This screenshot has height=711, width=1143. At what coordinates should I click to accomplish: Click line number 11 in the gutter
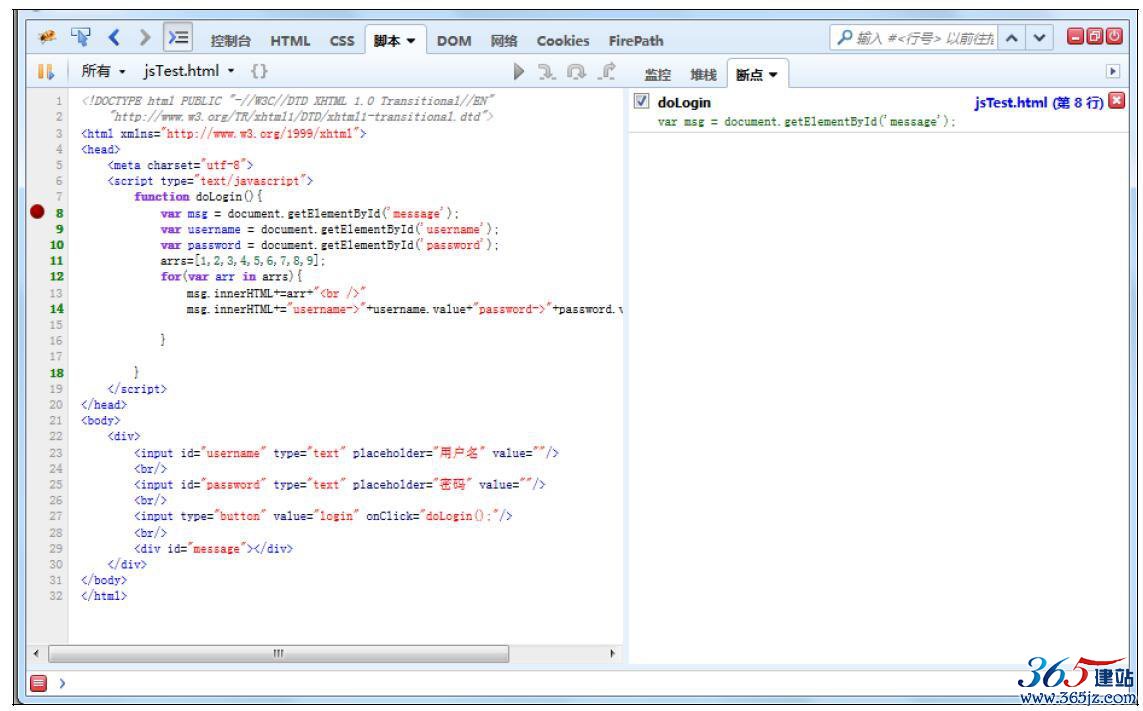tap(57, 261)
